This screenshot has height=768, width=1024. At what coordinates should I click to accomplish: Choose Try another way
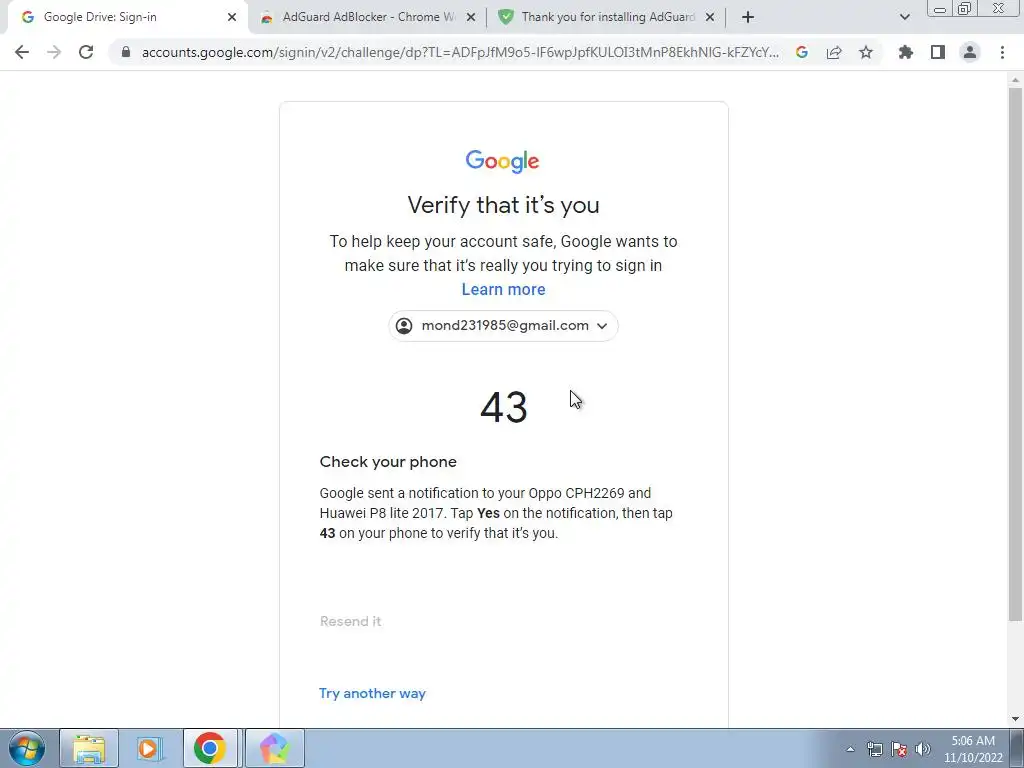(x=372, y=694)
